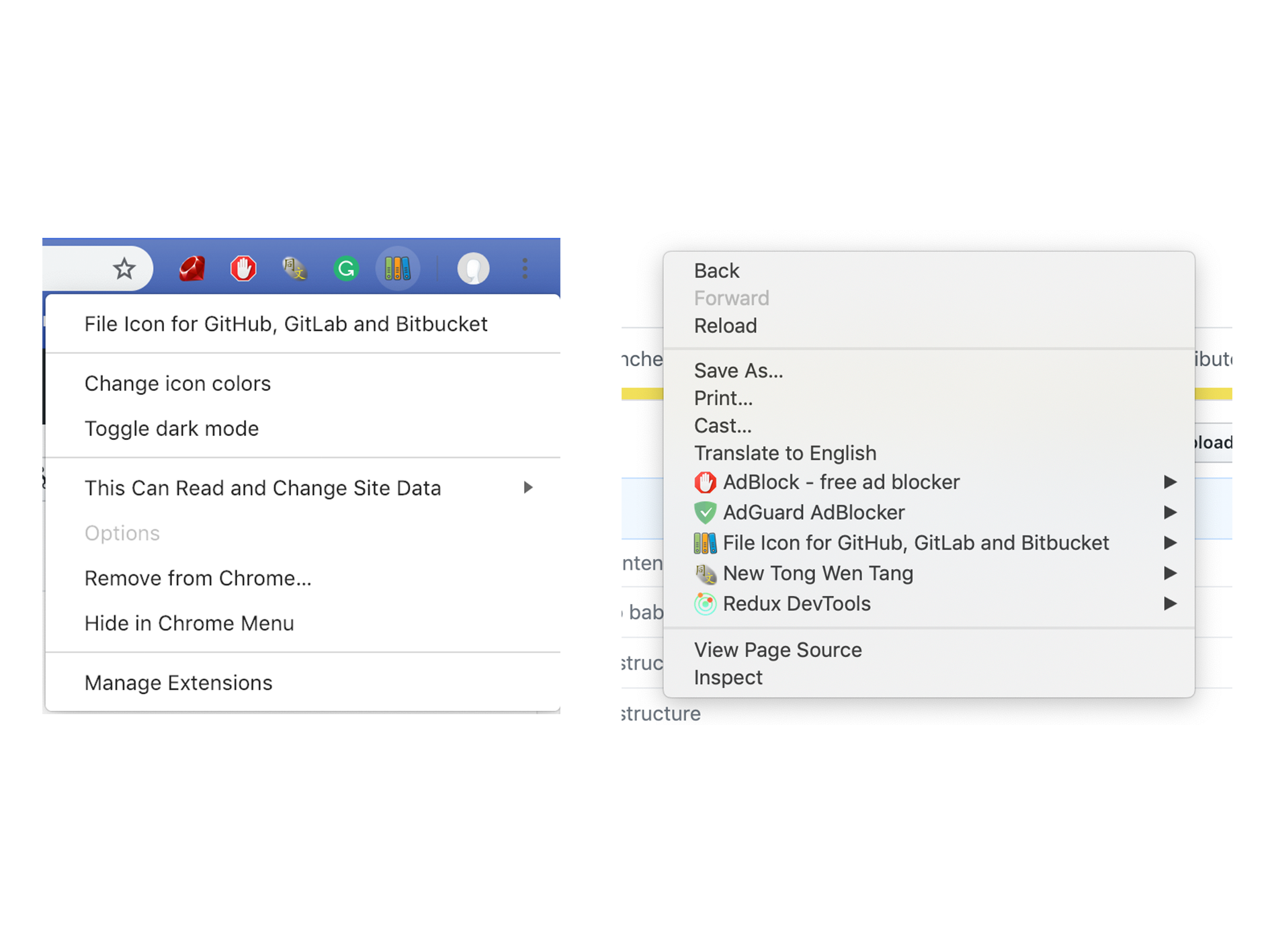The height and width of the screenshot is (952, 1270).
Task: Expand the AdGuard AdBlocker submenu arrow
Action: point(1170,513)
